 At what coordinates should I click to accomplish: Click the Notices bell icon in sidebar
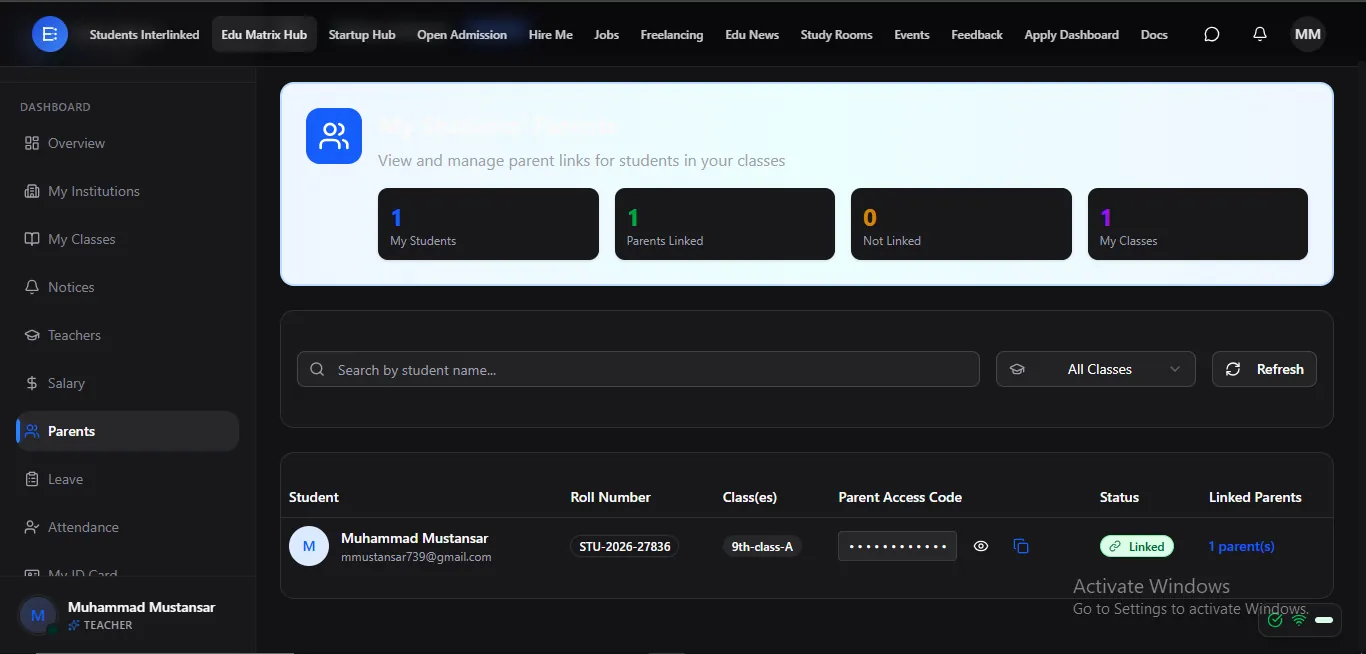click(x=32, y=287)
